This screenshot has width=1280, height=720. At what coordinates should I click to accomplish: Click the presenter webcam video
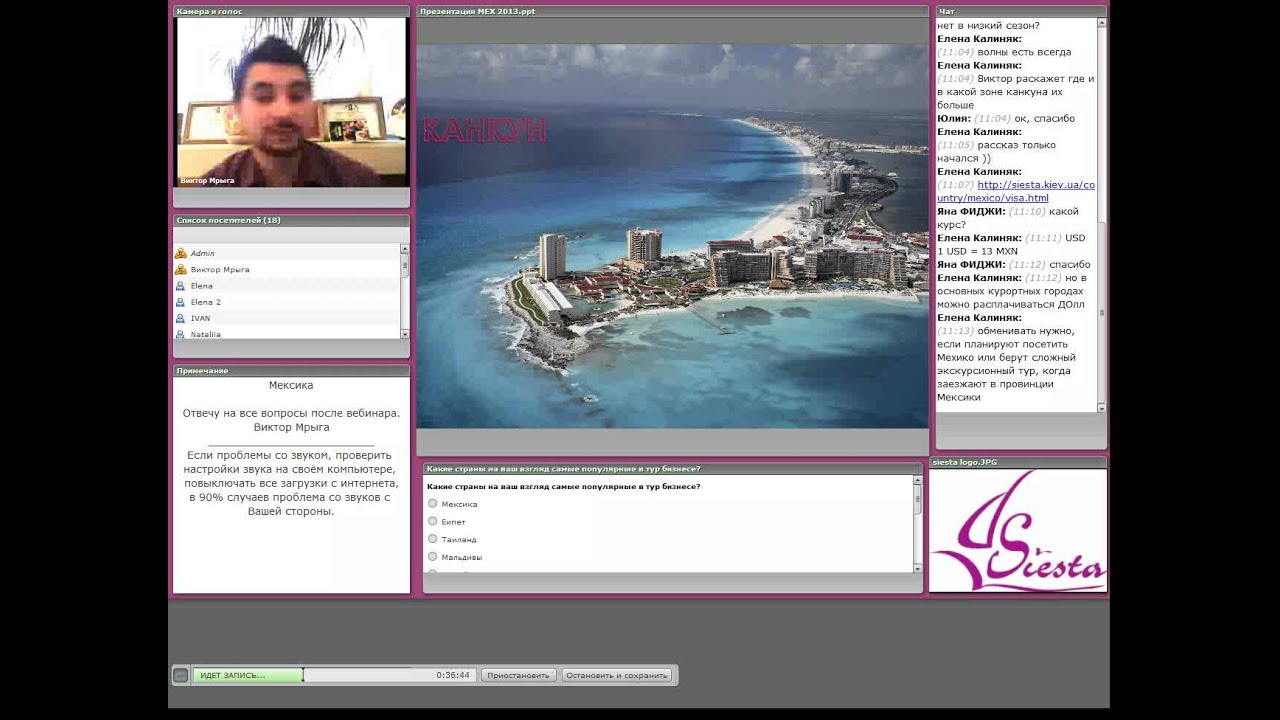coord(292,102)
